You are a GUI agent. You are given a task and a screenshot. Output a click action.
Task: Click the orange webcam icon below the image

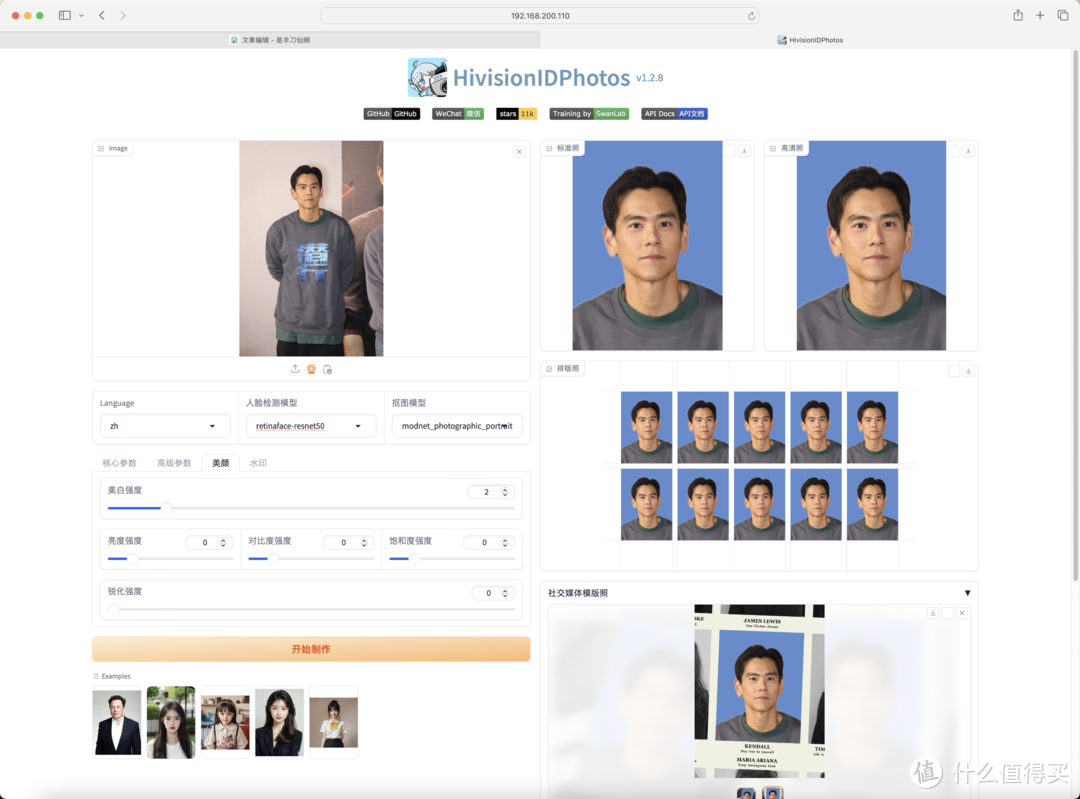[311, 369]
